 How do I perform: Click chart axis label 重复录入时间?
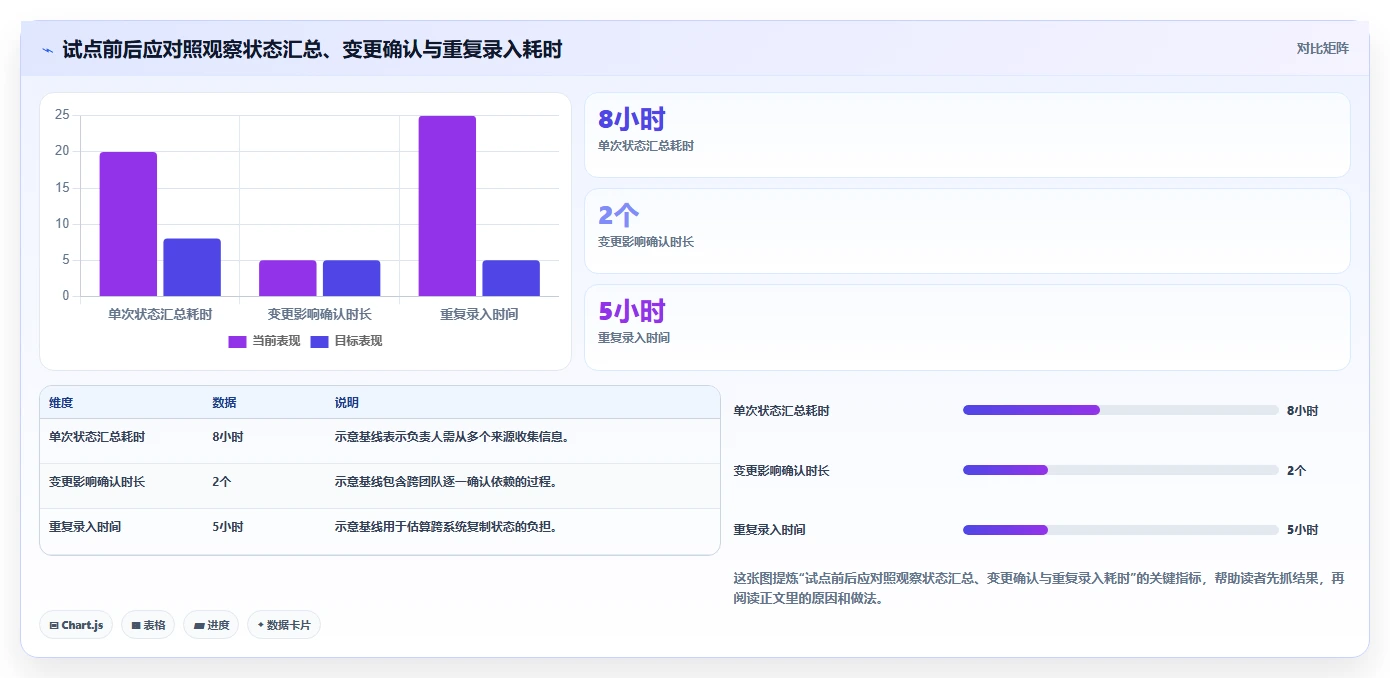tap(479, 314)
